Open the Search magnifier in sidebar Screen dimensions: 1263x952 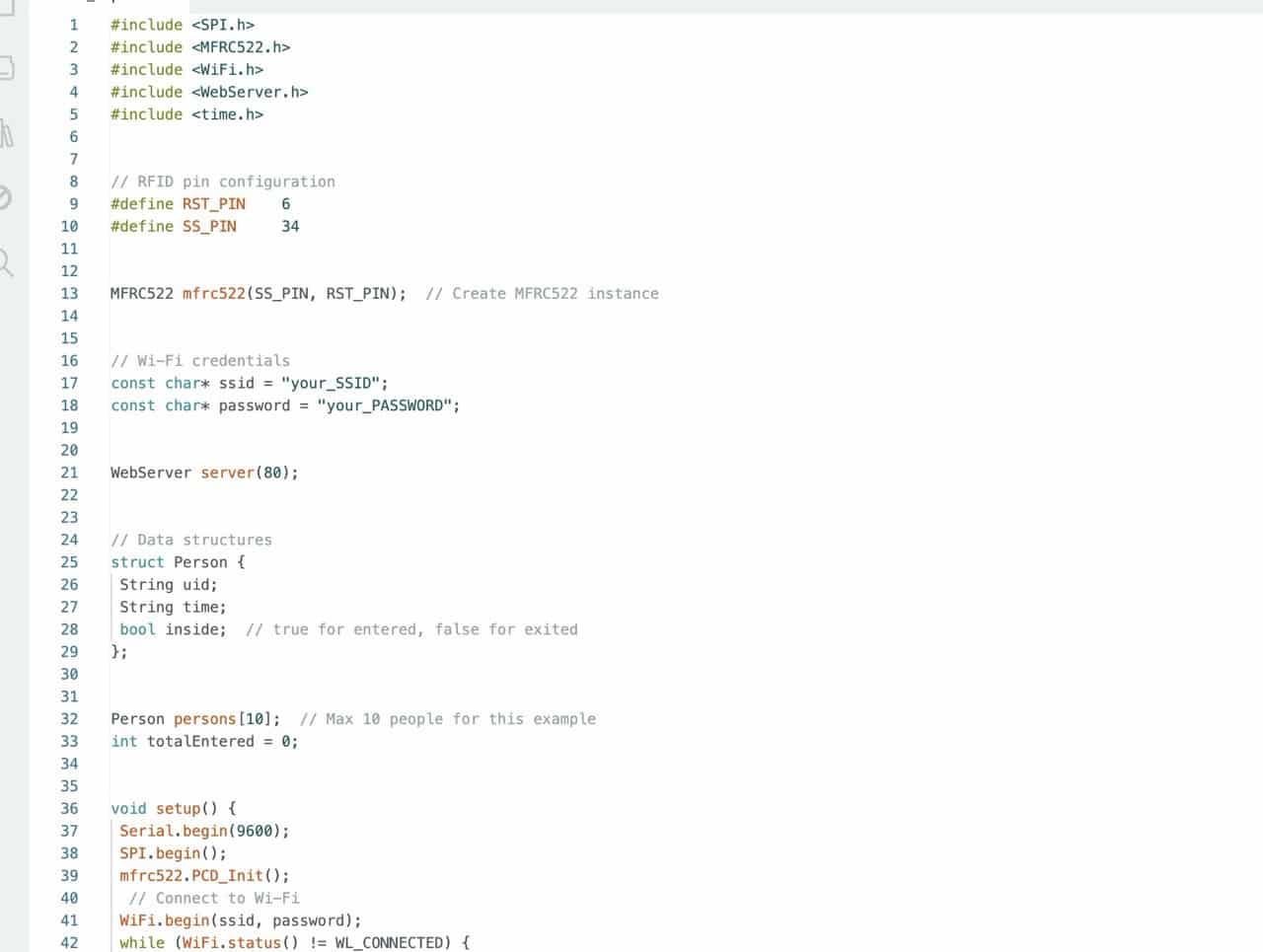click(x=5, y=262)
